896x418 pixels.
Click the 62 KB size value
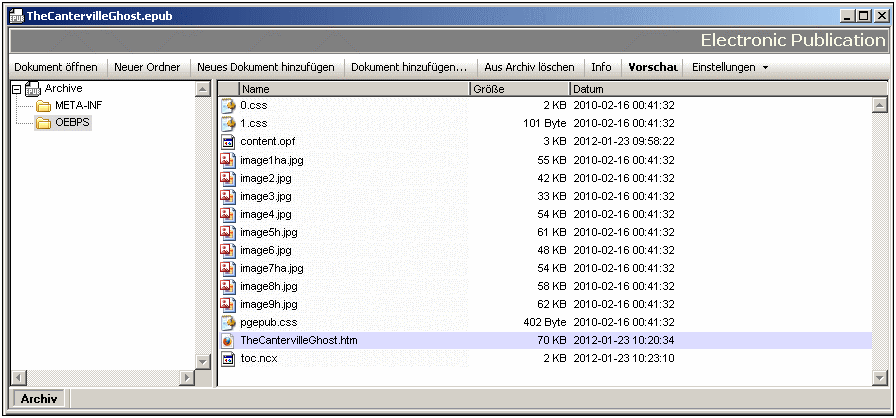(551, 304)
